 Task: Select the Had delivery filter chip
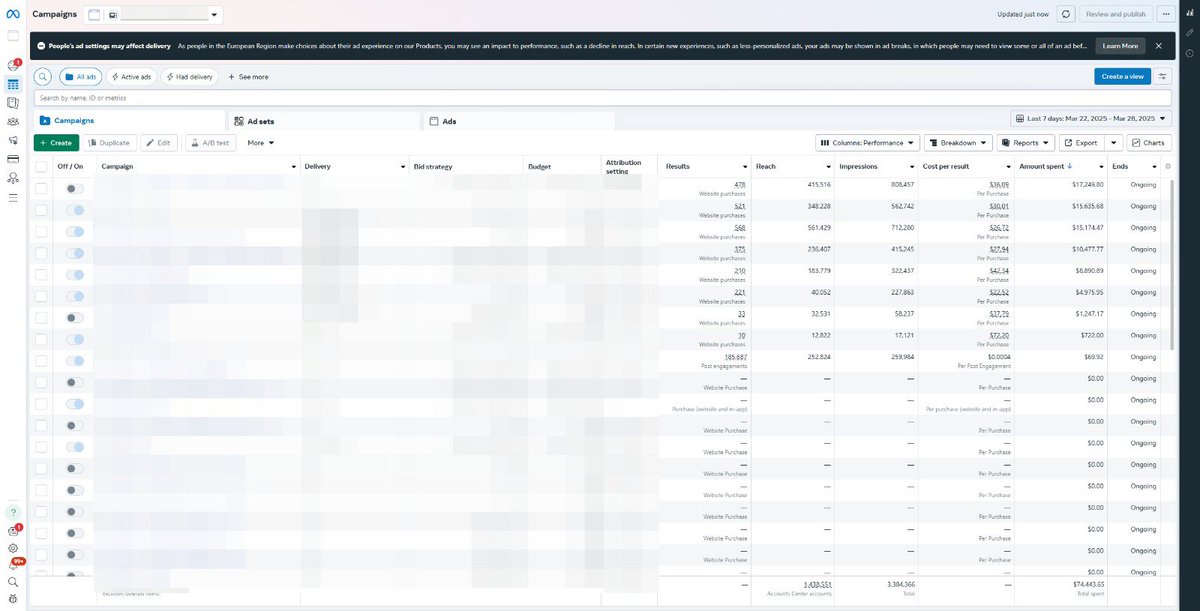189,76
